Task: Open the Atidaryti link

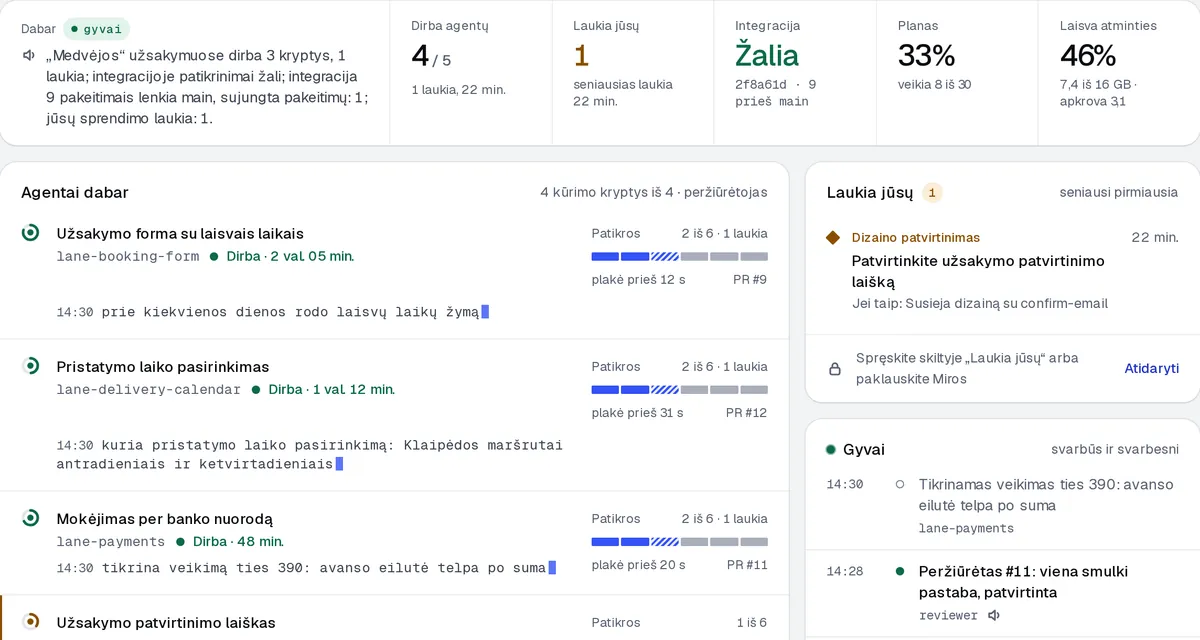Action: click(1151, 368)
